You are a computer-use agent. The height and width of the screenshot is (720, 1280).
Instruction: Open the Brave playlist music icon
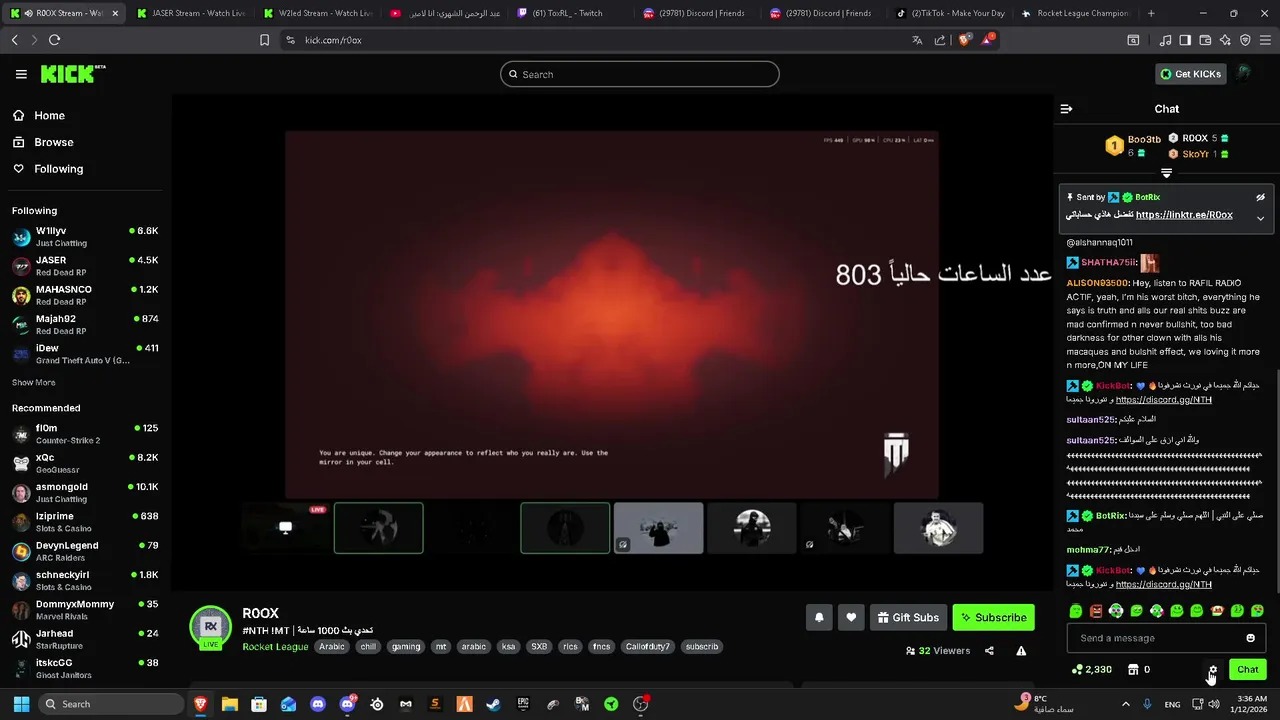tap(1165, 40)
